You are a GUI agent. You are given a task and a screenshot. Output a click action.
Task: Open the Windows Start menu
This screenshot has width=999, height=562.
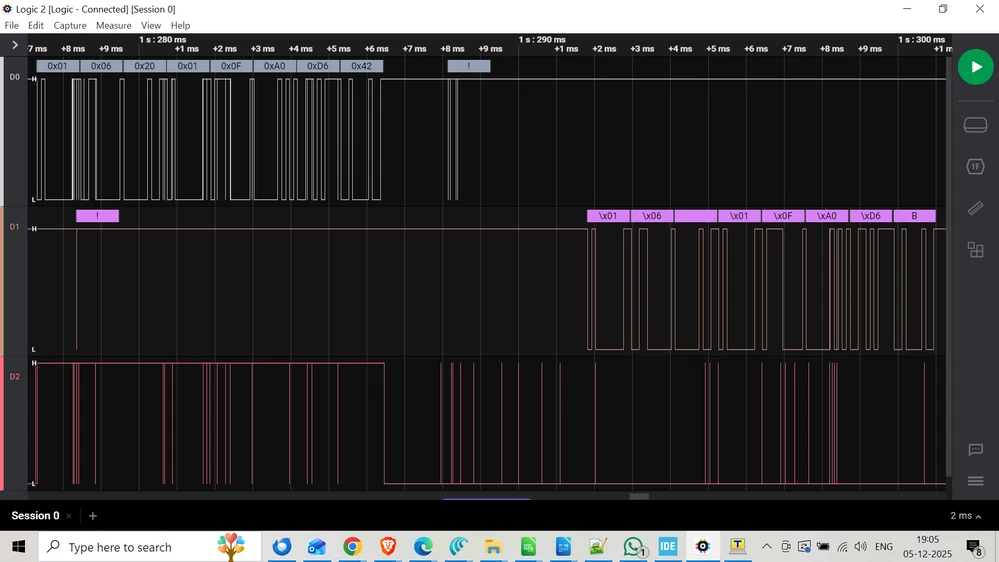pos(18,547)
